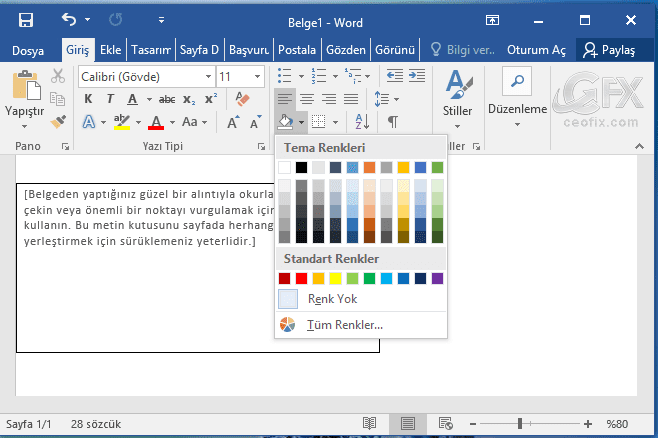Pick the black theme color swatch

[x=301, y=167]
